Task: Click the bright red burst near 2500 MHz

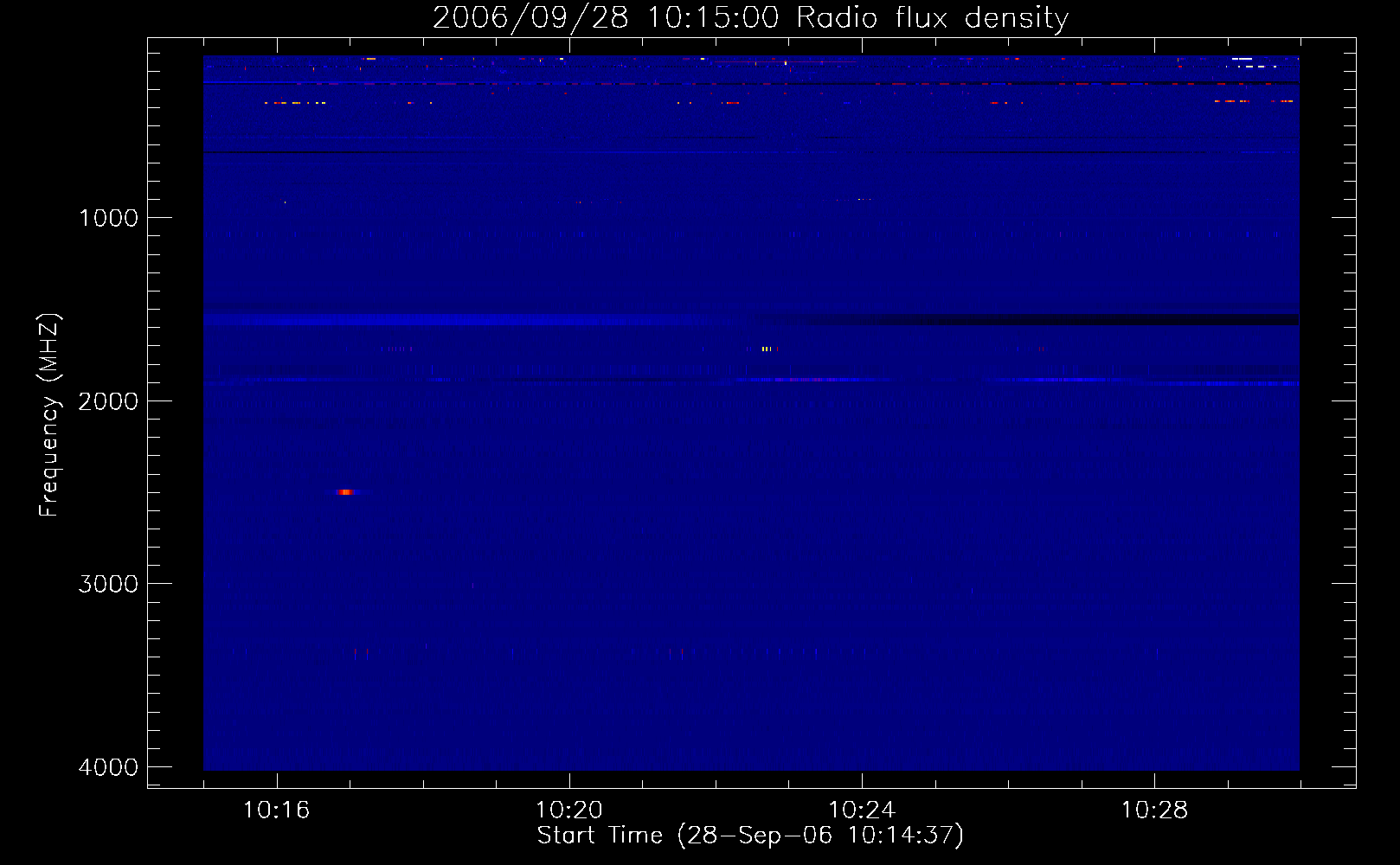Action: [345, 491]
